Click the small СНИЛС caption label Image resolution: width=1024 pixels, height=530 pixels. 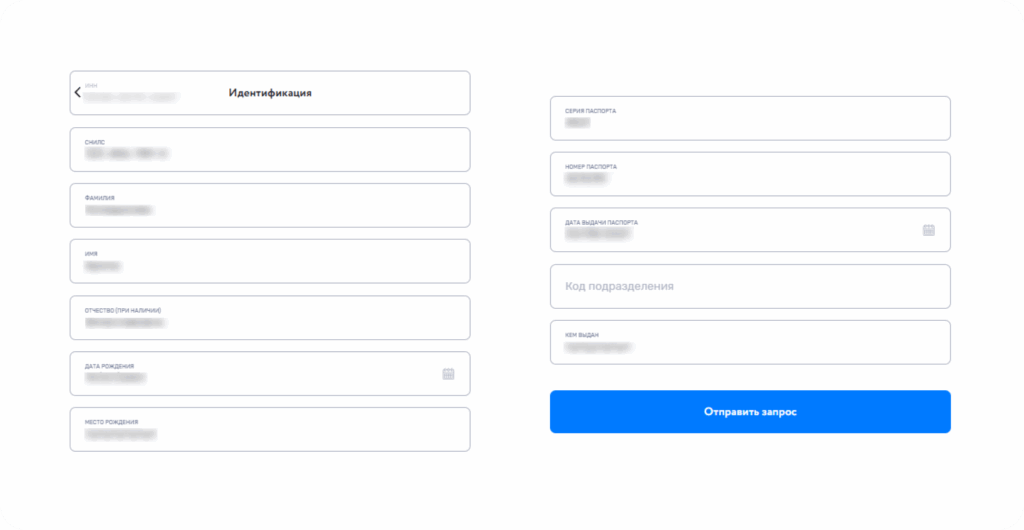pyautogui.click(x=95, y=142)
